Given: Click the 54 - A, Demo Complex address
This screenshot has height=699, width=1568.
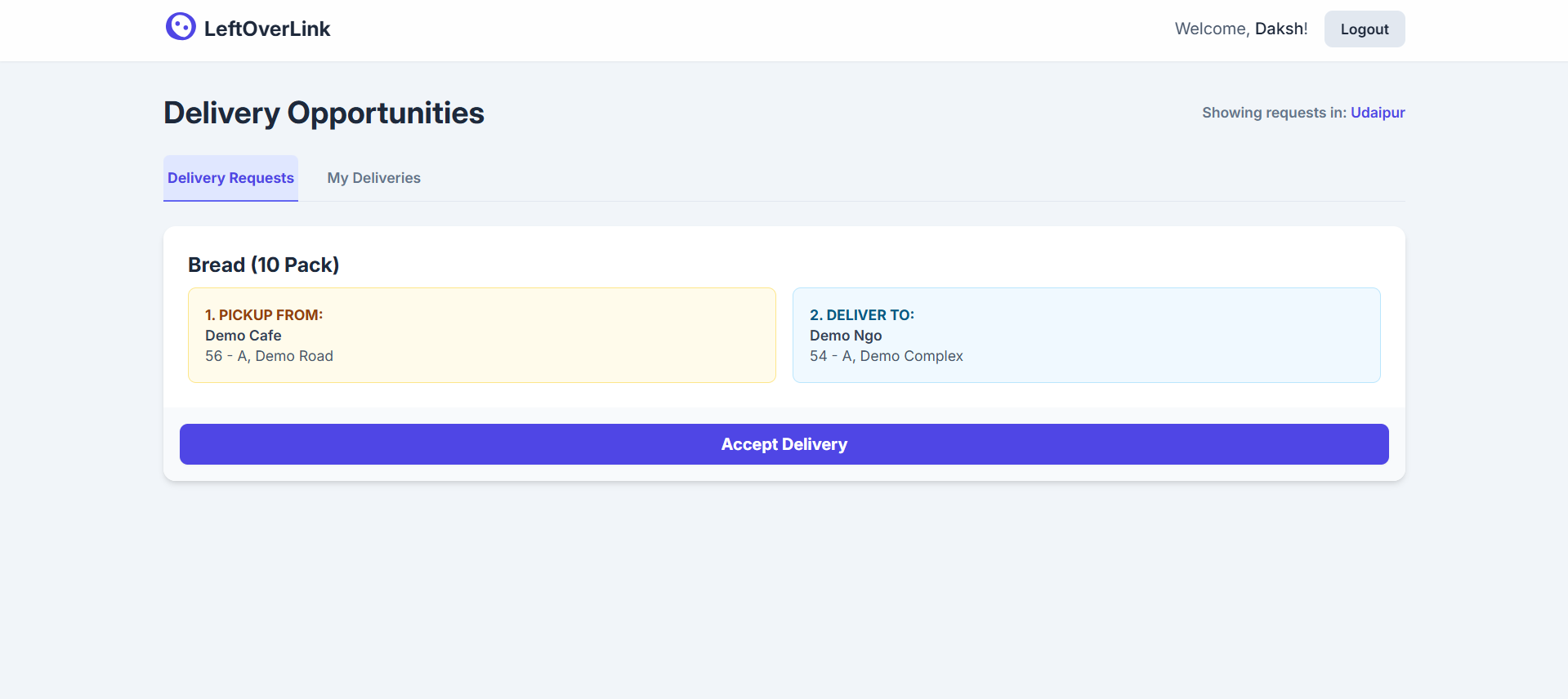Looking at the screenshot, I should tap(886, 356).
